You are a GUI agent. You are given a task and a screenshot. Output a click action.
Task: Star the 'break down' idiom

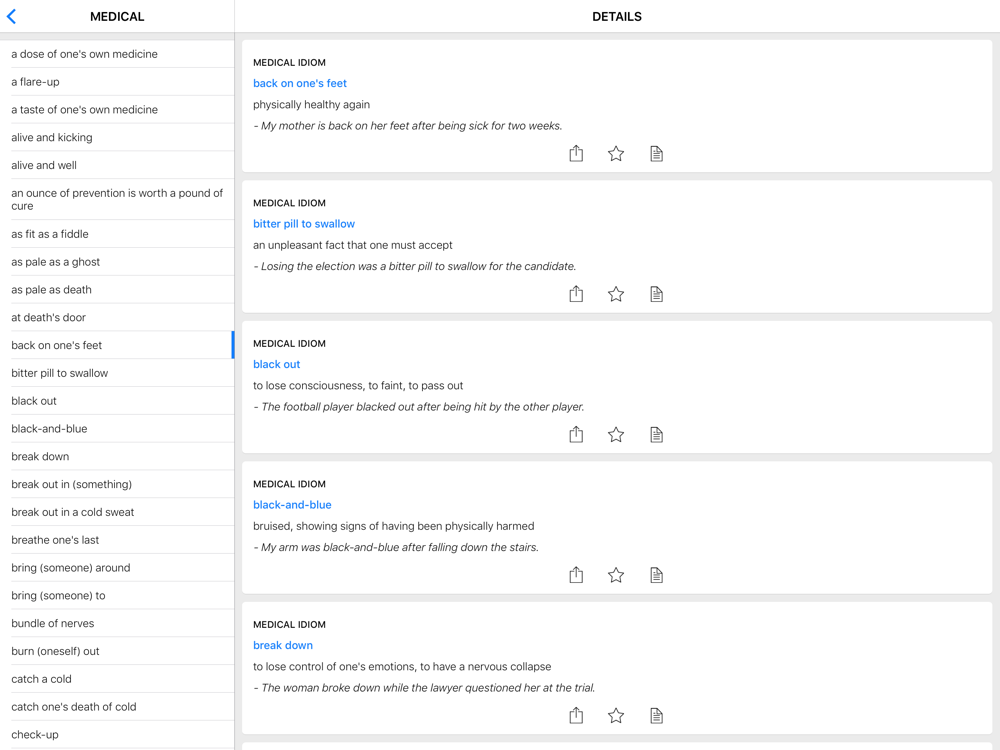(615, 716)
